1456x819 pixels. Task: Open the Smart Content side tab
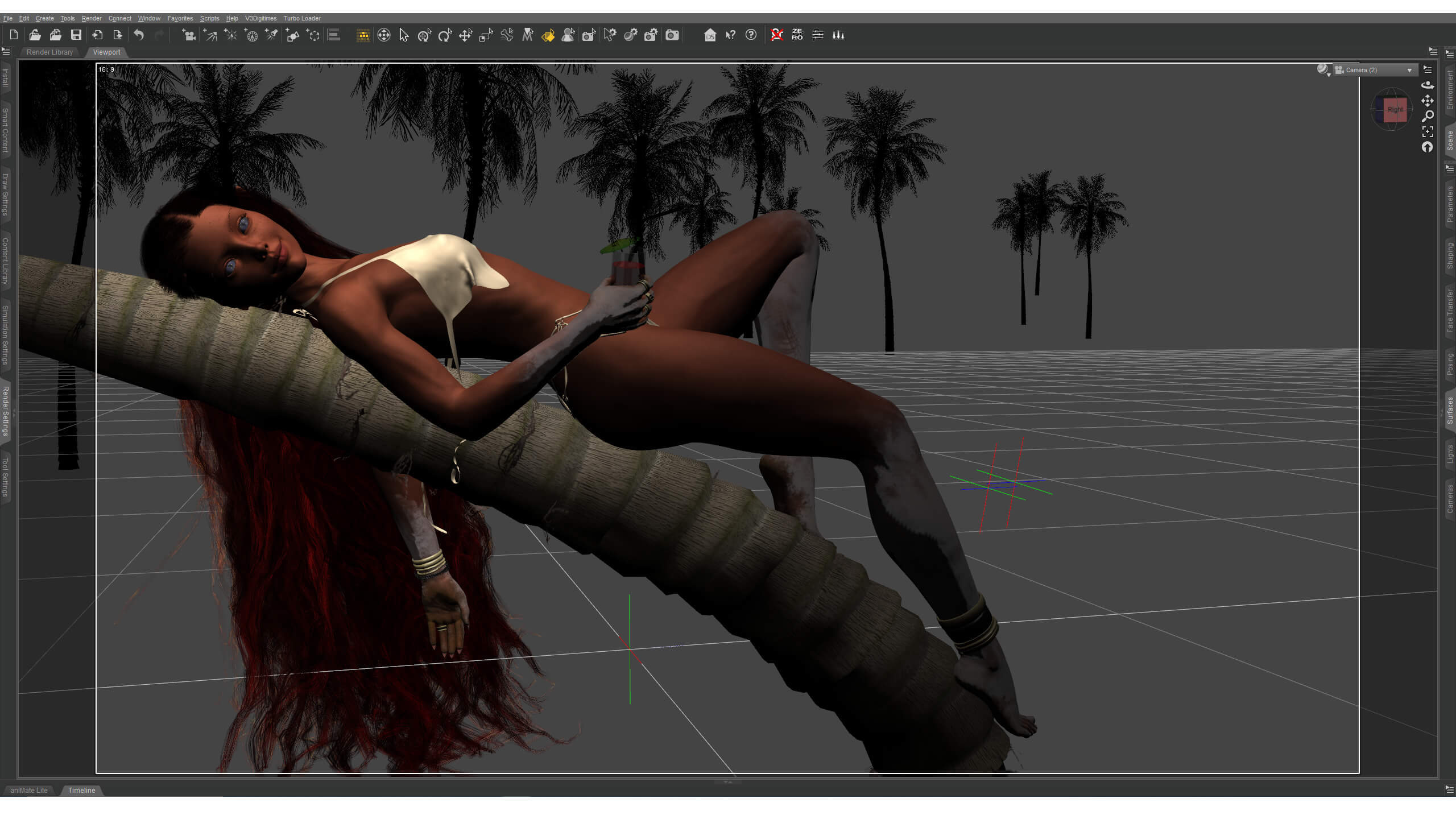[6, 130]
